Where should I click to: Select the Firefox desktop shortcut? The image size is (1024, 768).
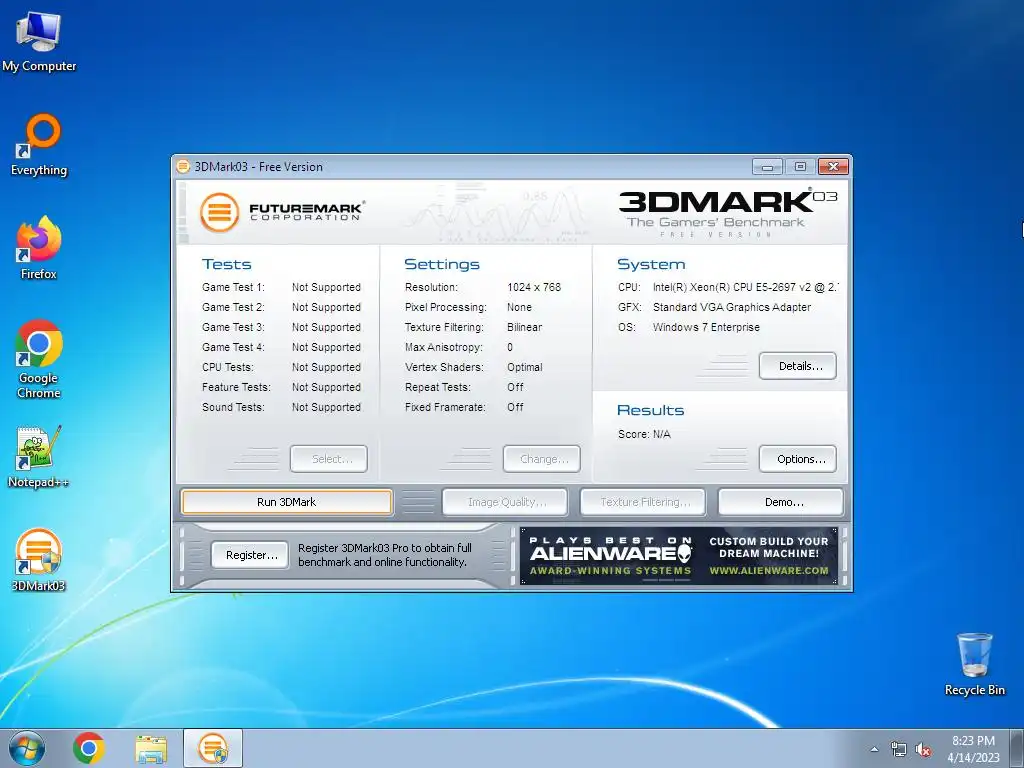39,248
